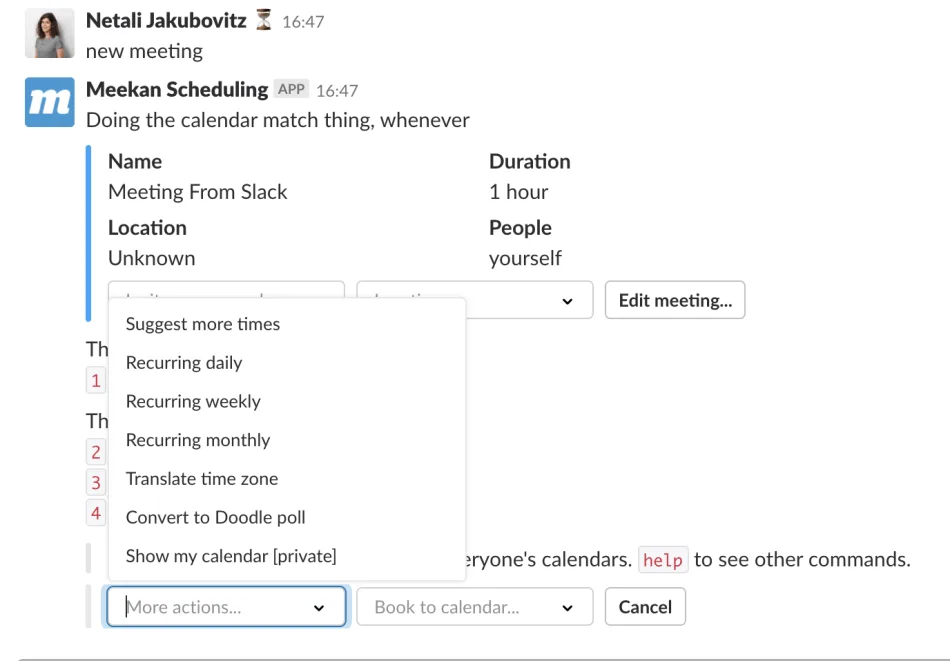Image resolution: width=950 pixels, height=661 pixels.
Task: Choose Show my calendar [private]
Action: coord(231,556)
